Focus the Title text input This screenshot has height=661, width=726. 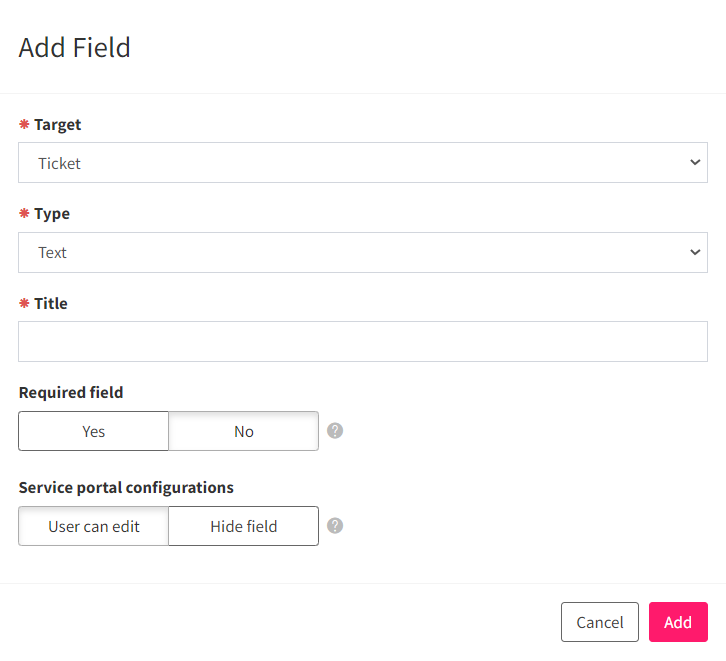363,342
